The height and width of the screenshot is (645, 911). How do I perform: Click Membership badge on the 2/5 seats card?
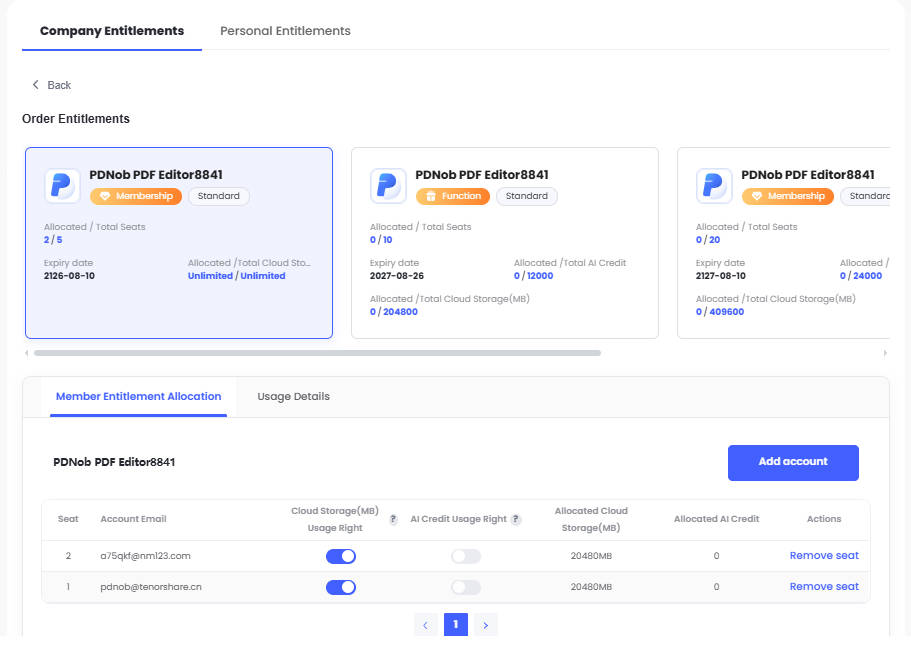pyautogui.click(x=136, y=196)
